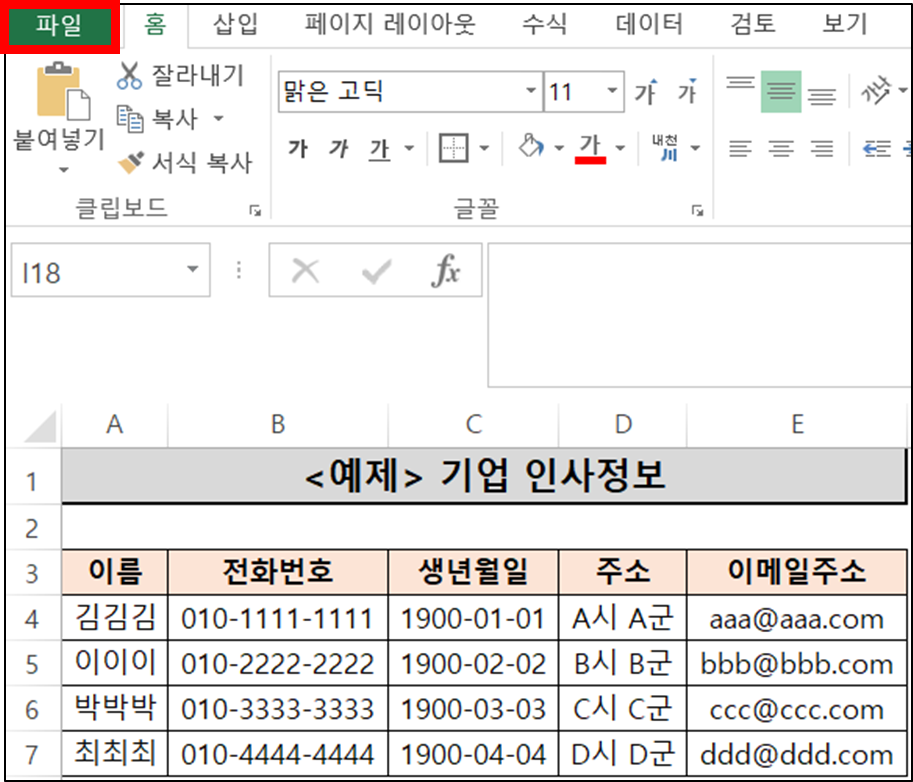Expand the 복사 dropdown arrow

pyautogui.click(x=219, y=119)
